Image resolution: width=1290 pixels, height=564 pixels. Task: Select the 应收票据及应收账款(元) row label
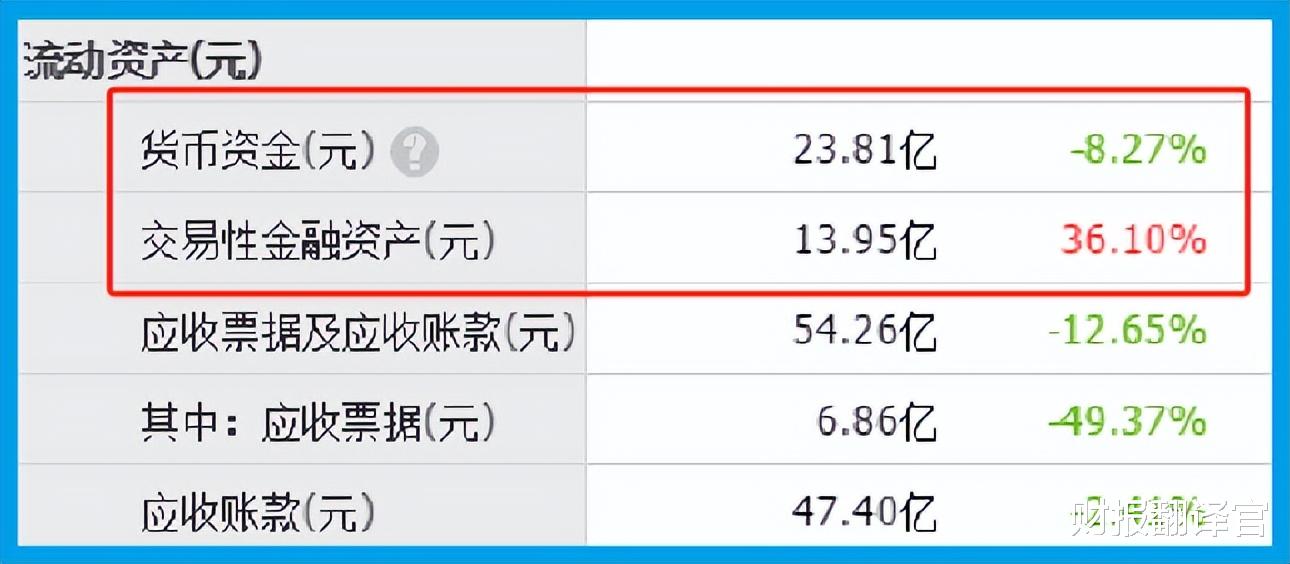click(x=358, y=332)
